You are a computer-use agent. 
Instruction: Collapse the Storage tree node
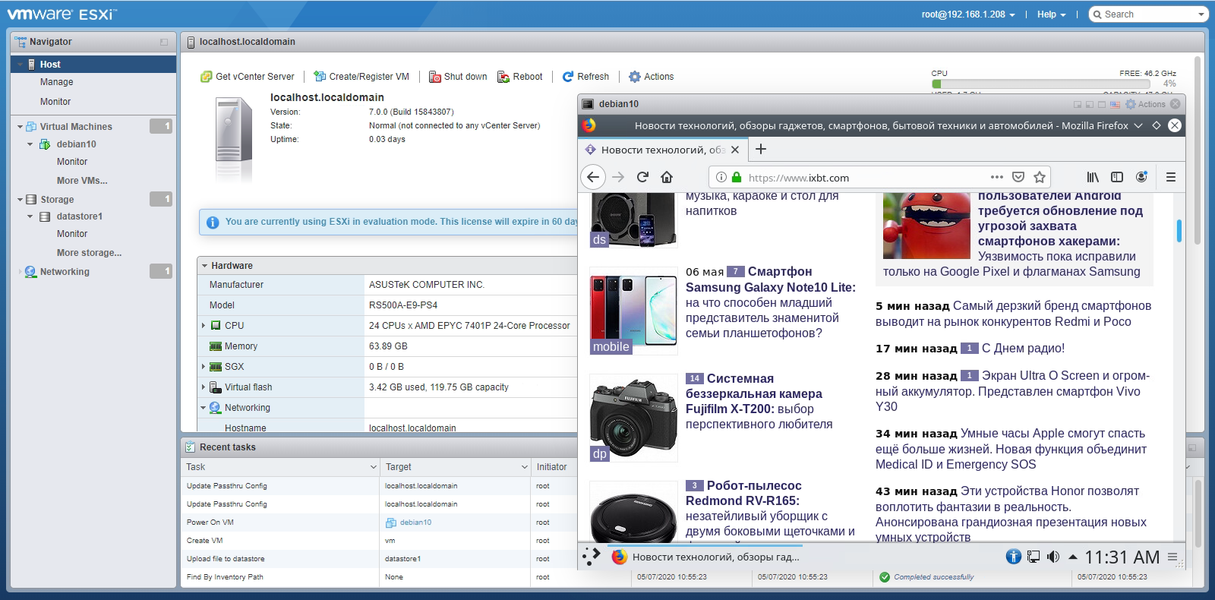20,200
